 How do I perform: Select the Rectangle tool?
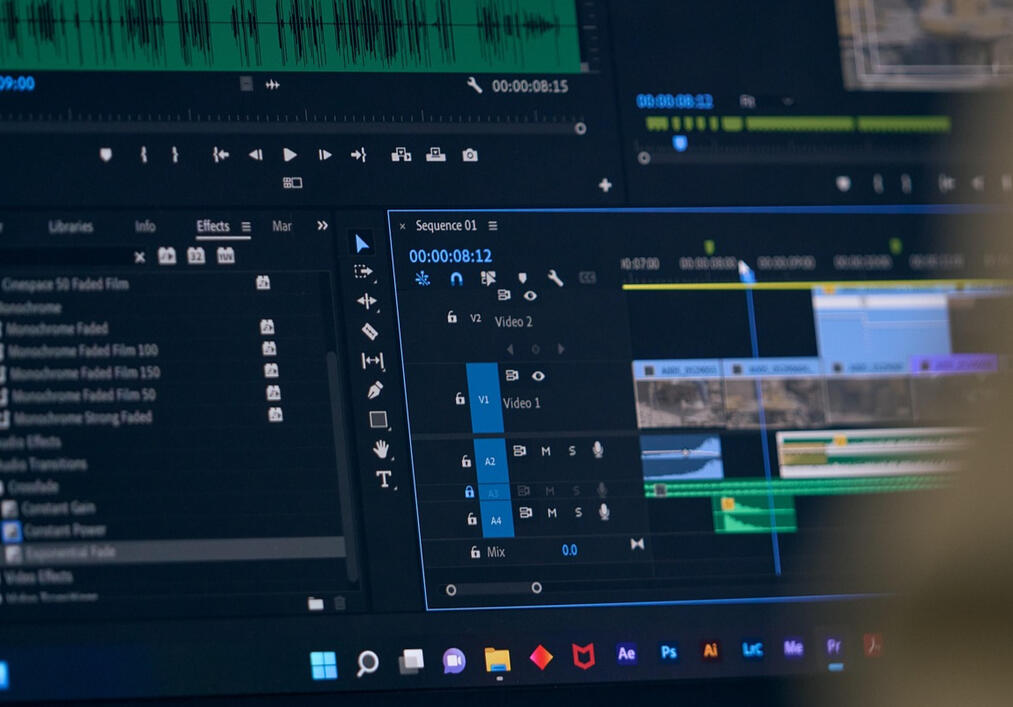click(x=379, y=419)
